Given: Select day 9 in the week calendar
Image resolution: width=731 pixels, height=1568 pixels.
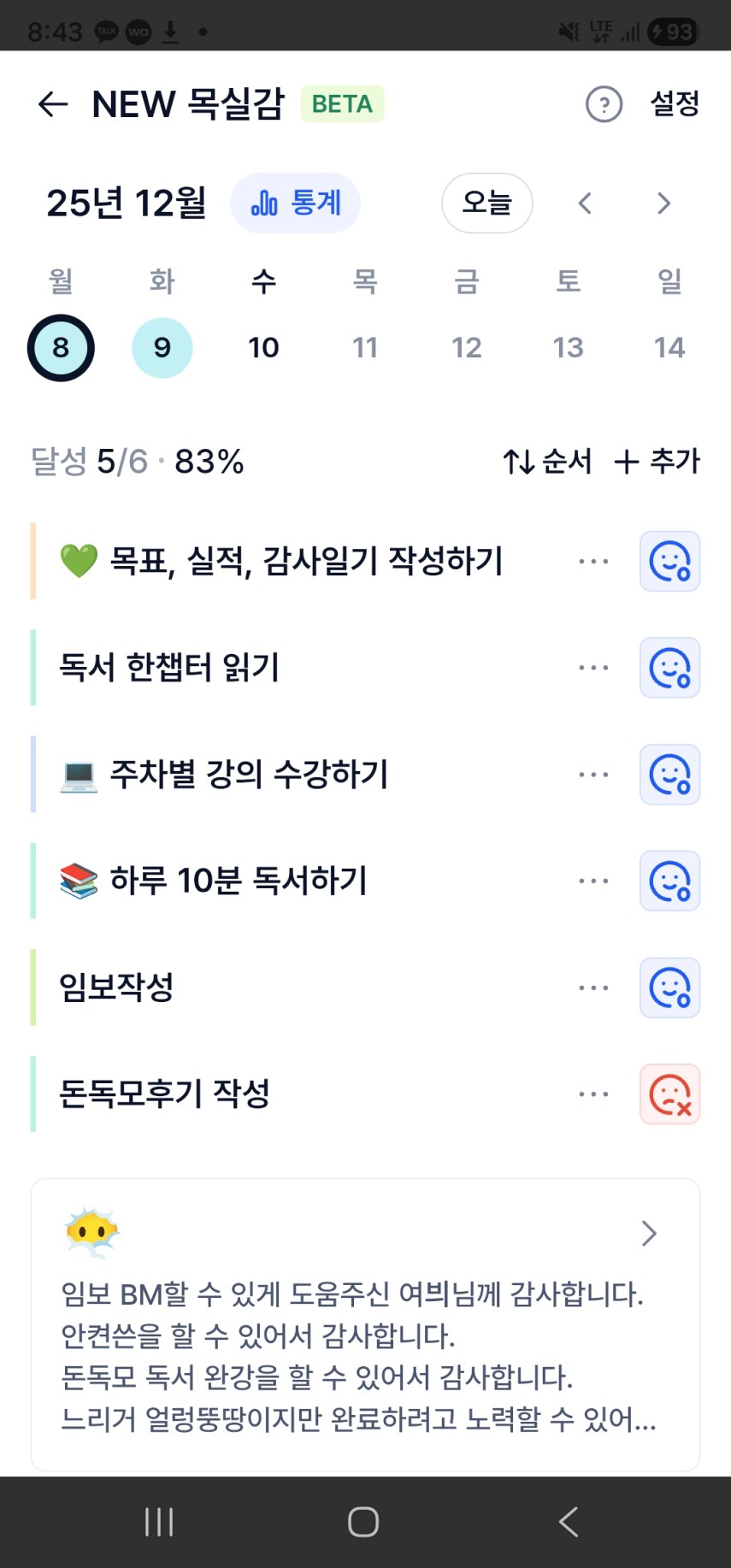Looking at the screenshot, I should 162,348.
